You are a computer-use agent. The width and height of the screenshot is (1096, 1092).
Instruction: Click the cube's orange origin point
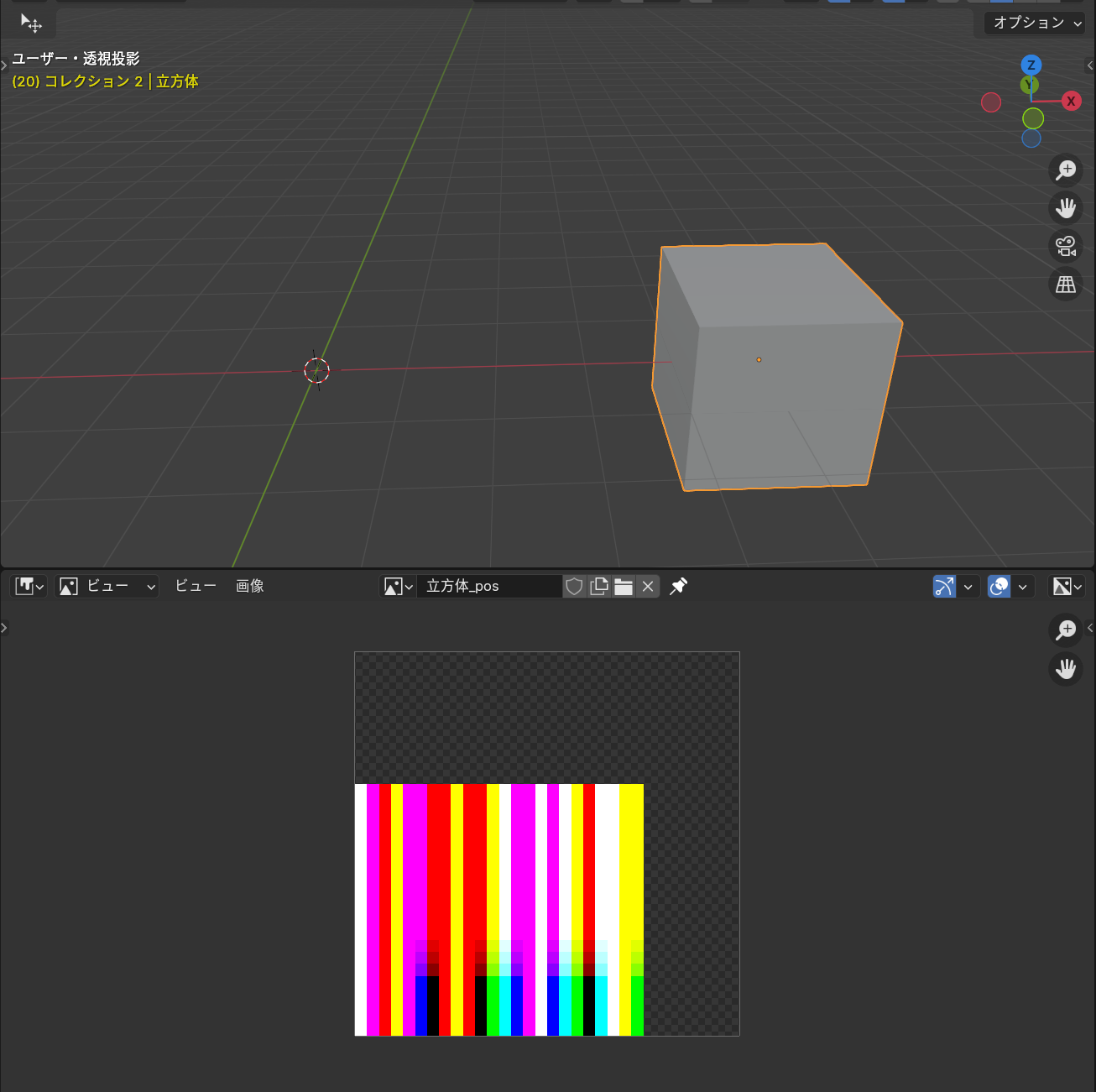[759, 359]
